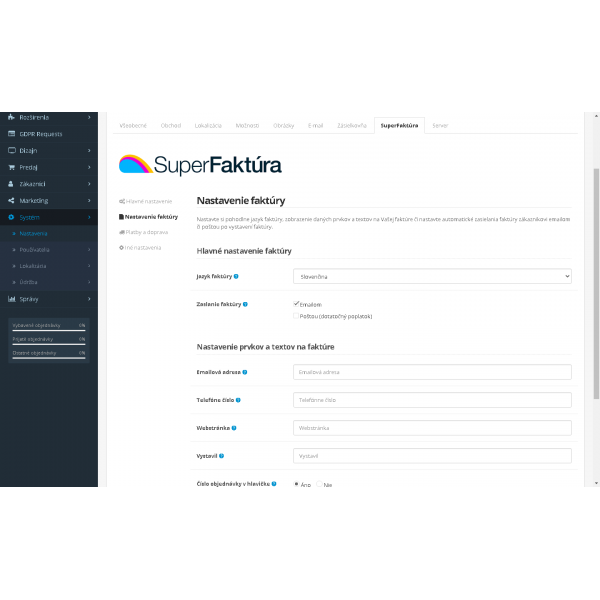This screenshot has height=600, width=600.
Task: Click the SuperFaktúra logo
Action: (x=200, y=165)
